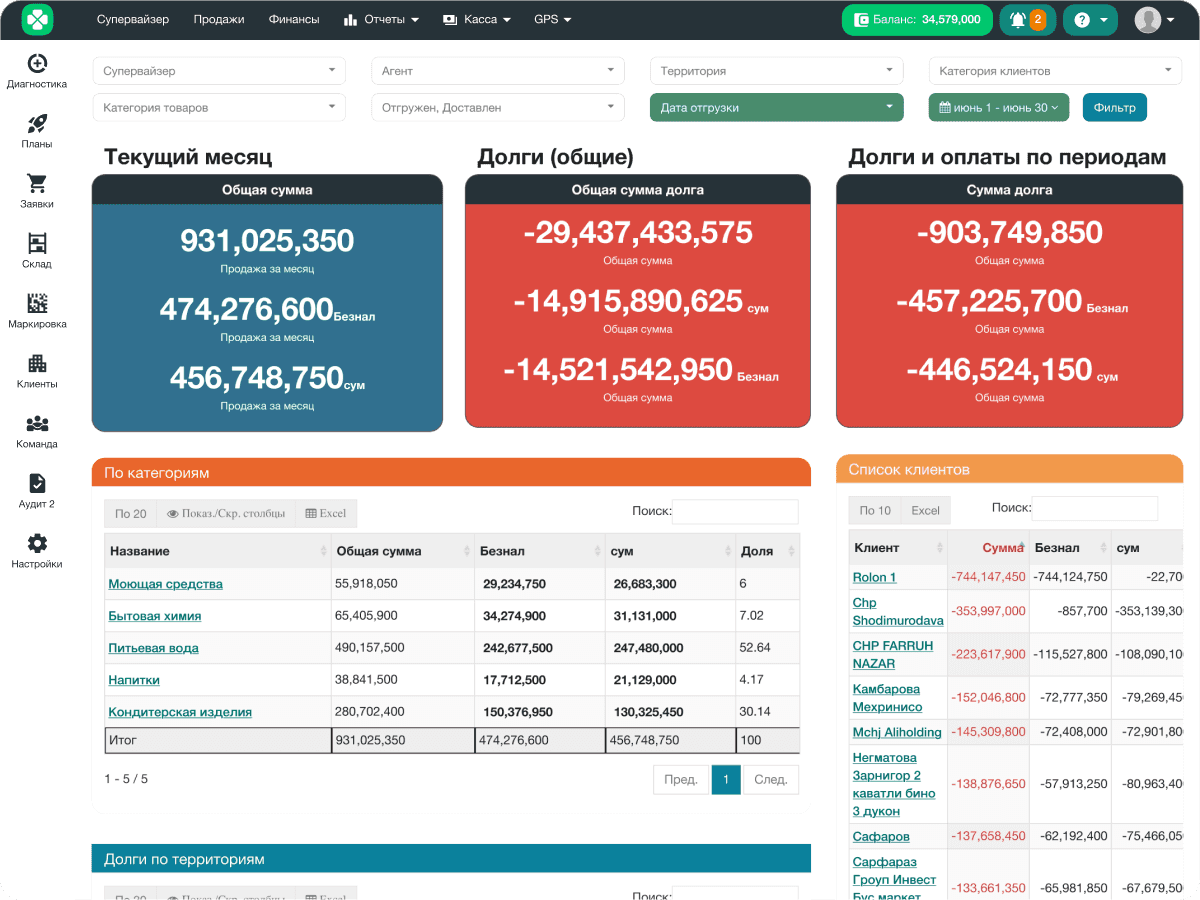Open Заявки shopping cart in sidebar
1200x900 pixels.
click(x=37, y=192)
